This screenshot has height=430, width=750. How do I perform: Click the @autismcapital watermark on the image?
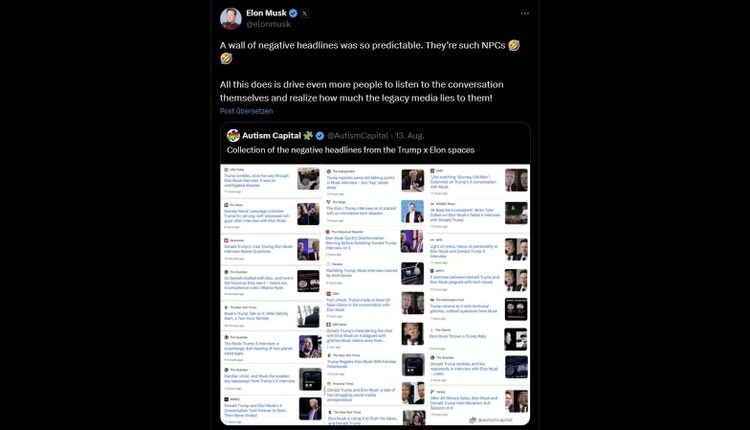click(491, 420)
